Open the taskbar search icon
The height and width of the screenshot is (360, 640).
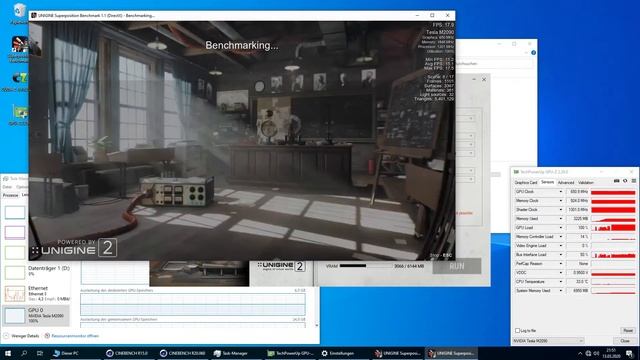coord(24,353)
